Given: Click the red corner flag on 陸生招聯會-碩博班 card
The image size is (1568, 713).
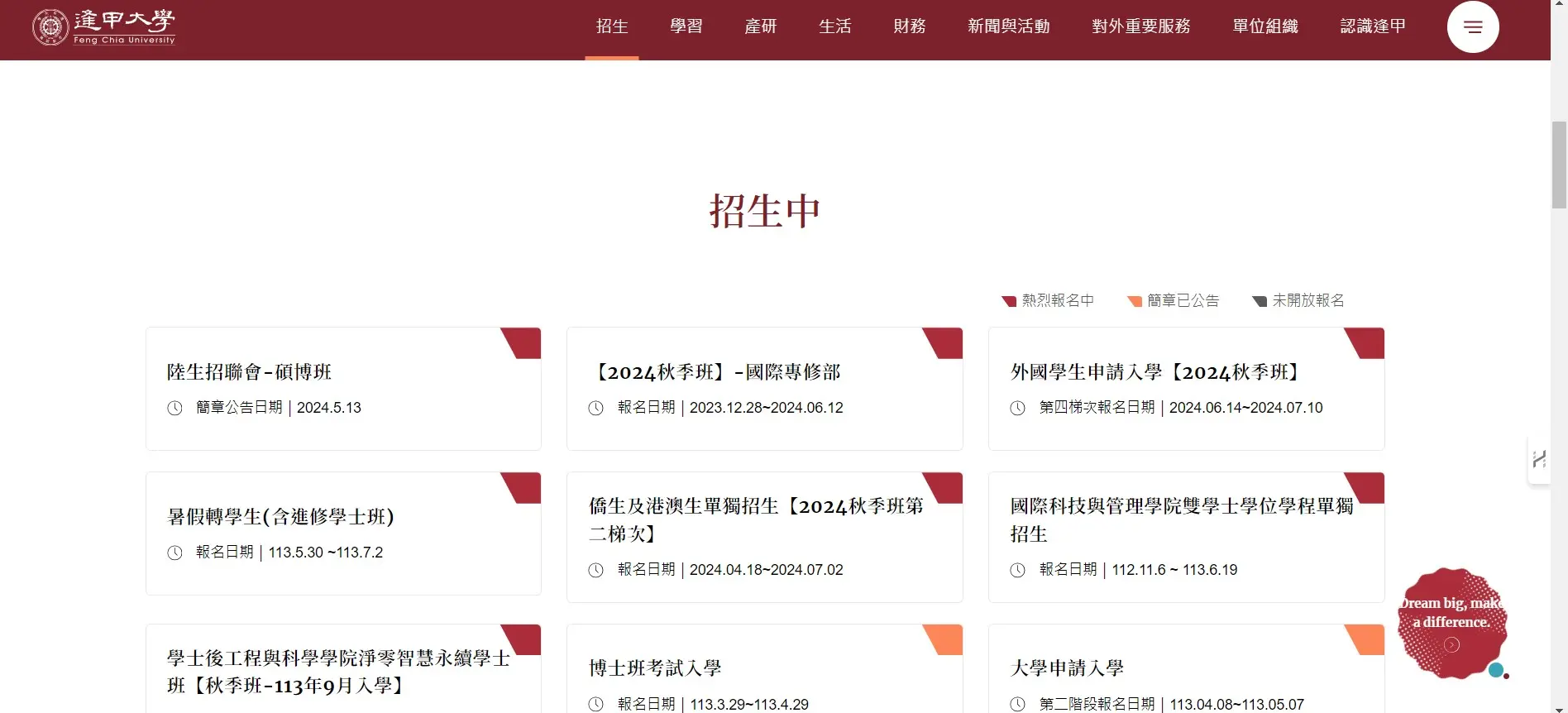Looking at the screenshot, I should click(x=523, y=342).
